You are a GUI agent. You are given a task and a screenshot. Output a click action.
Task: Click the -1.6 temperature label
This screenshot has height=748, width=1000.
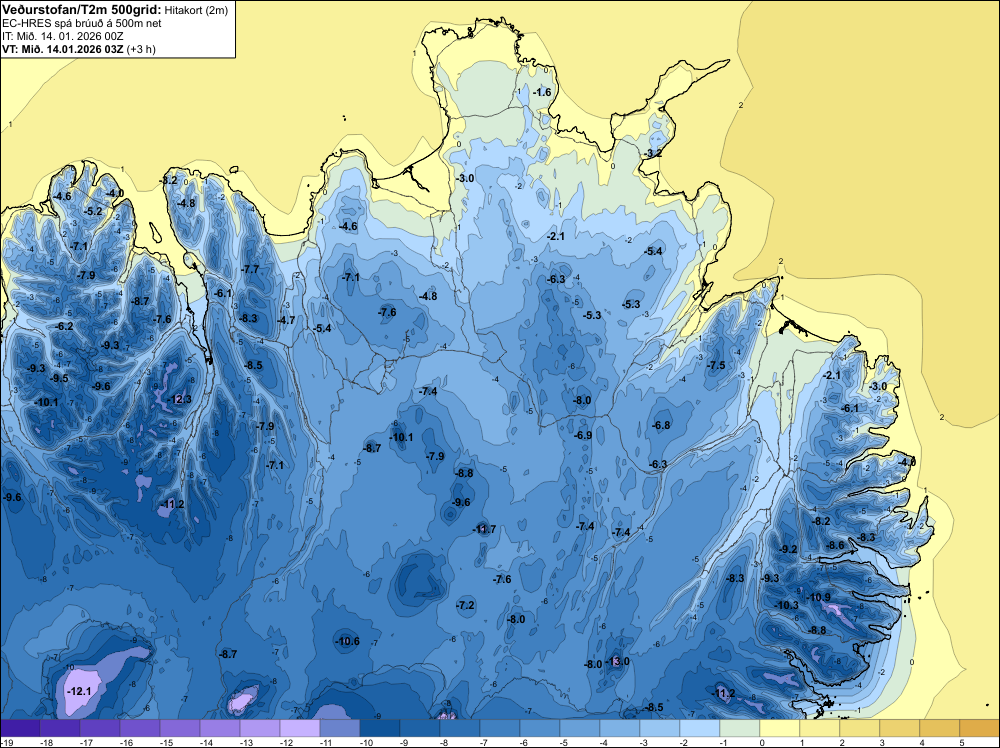point(541,92)
